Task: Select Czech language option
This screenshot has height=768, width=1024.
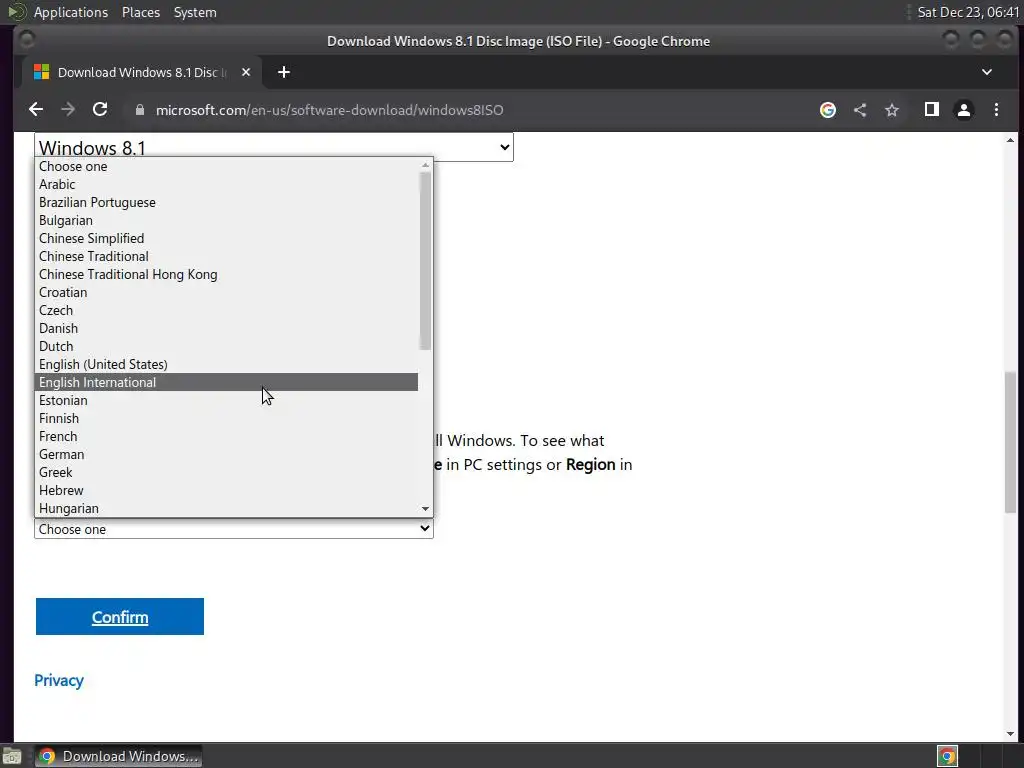Action: (x=227, y=310)
